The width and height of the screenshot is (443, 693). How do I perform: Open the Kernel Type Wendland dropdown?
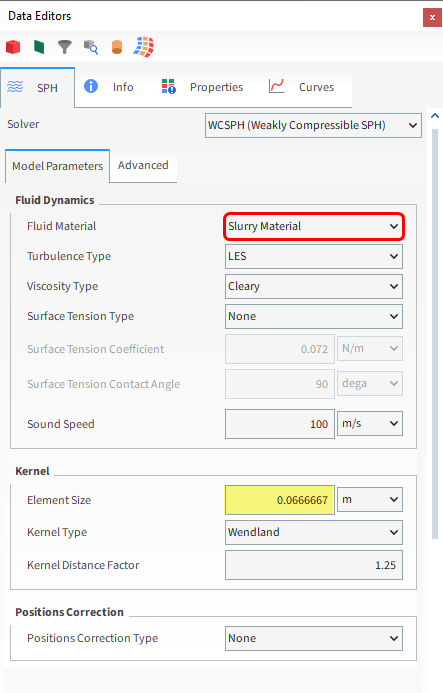[x=314, y=532]
